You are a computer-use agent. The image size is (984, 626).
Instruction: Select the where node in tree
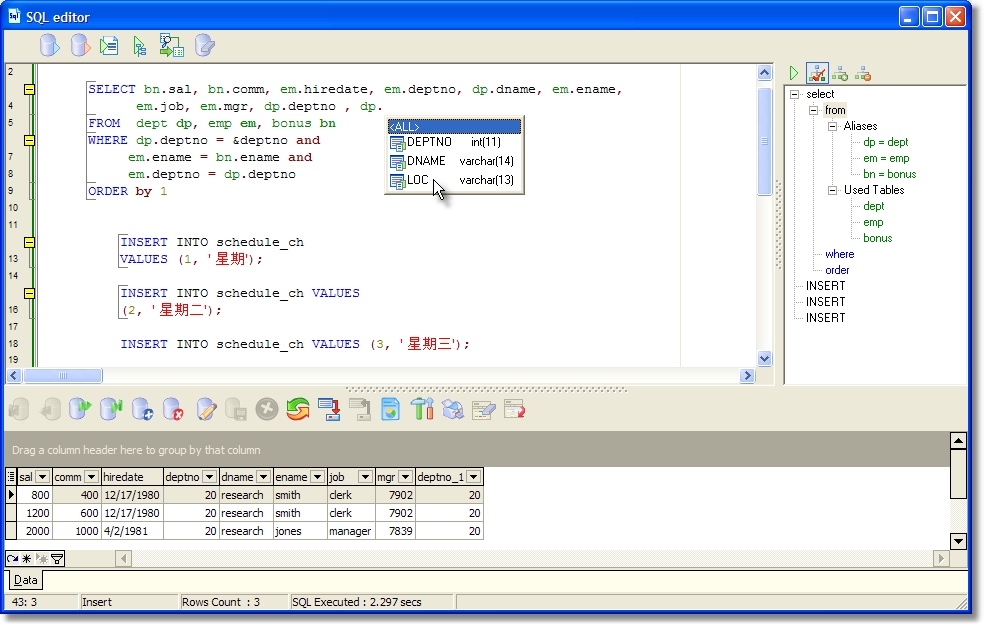click(840, 254)
